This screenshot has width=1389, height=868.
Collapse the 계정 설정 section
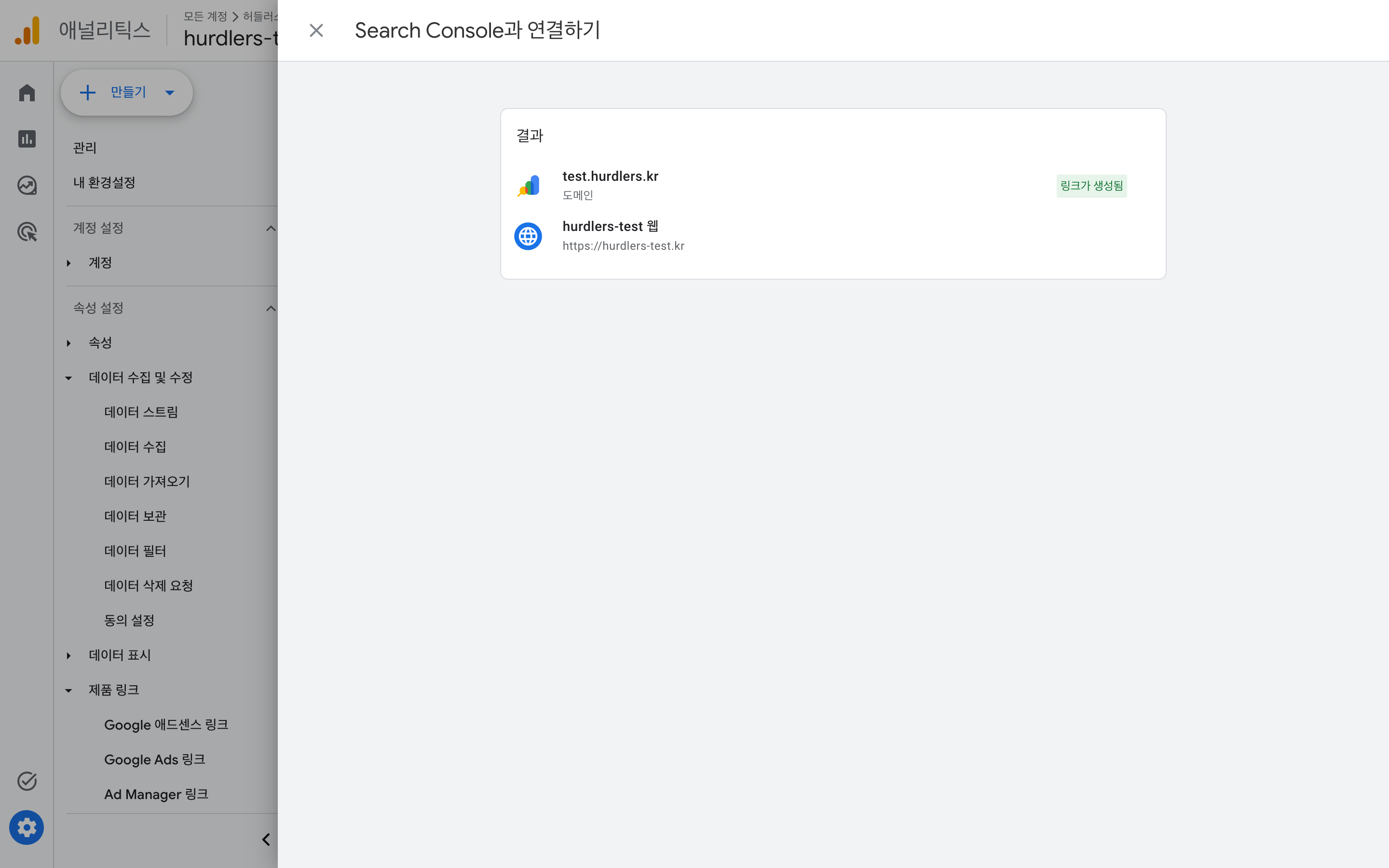coord(271,229)
